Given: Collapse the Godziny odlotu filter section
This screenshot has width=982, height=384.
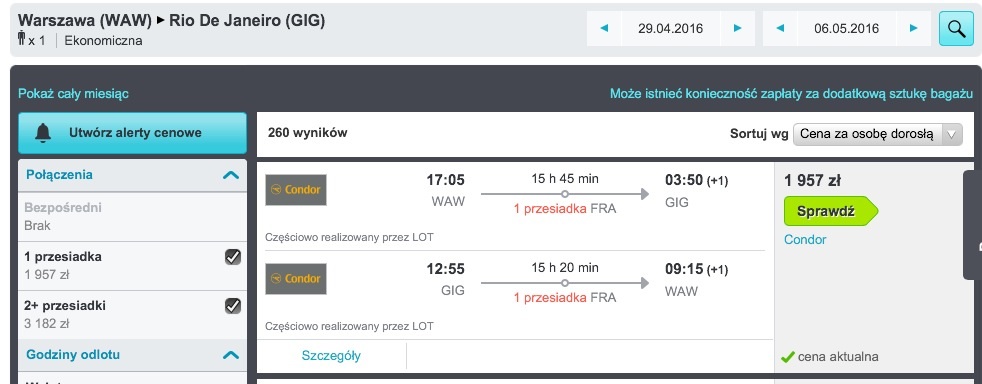Looking at the screenshot, I should [231, 355].
